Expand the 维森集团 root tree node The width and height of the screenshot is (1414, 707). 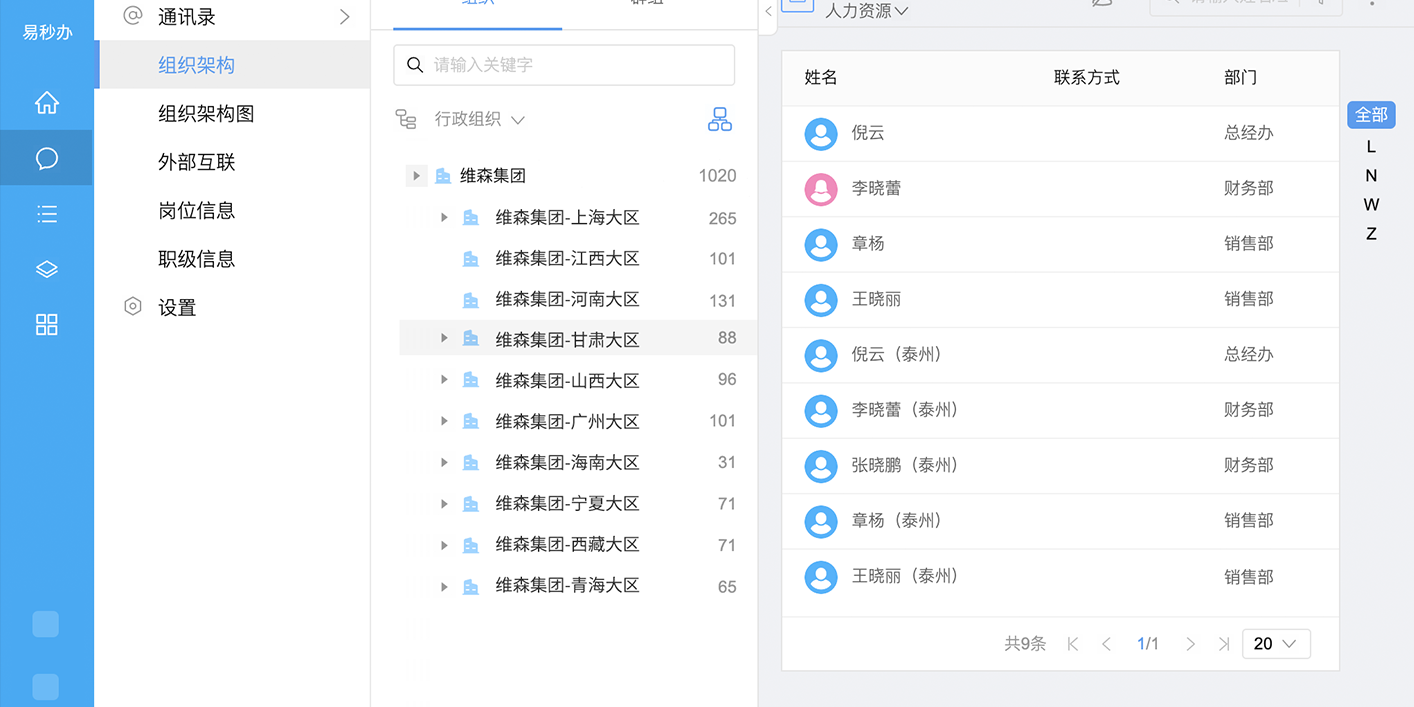(417, 176)
